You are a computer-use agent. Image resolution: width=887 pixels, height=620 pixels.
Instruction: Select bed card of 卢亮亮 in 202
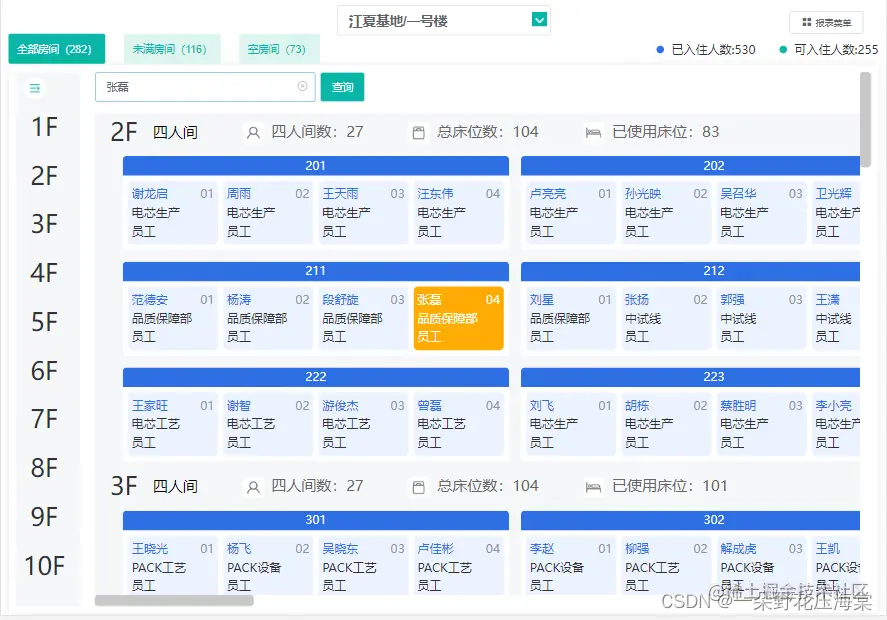(571, 212)
